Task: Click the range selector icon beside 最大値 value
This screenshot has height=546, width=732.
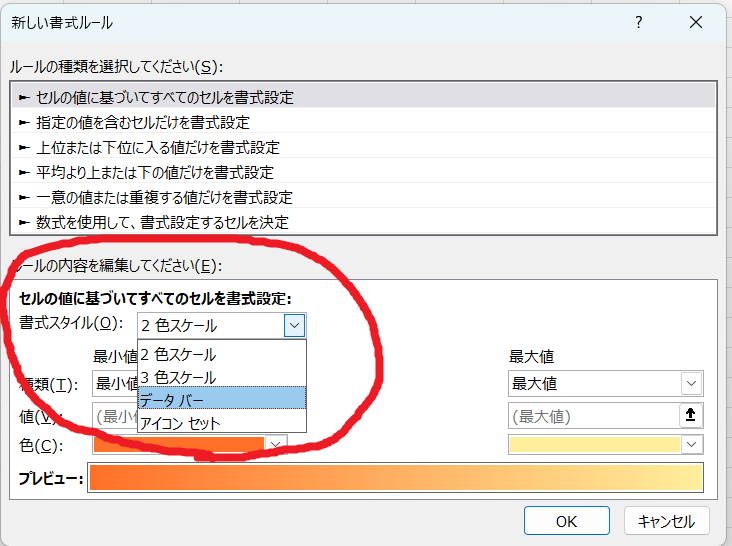Action: coord(690,415)
